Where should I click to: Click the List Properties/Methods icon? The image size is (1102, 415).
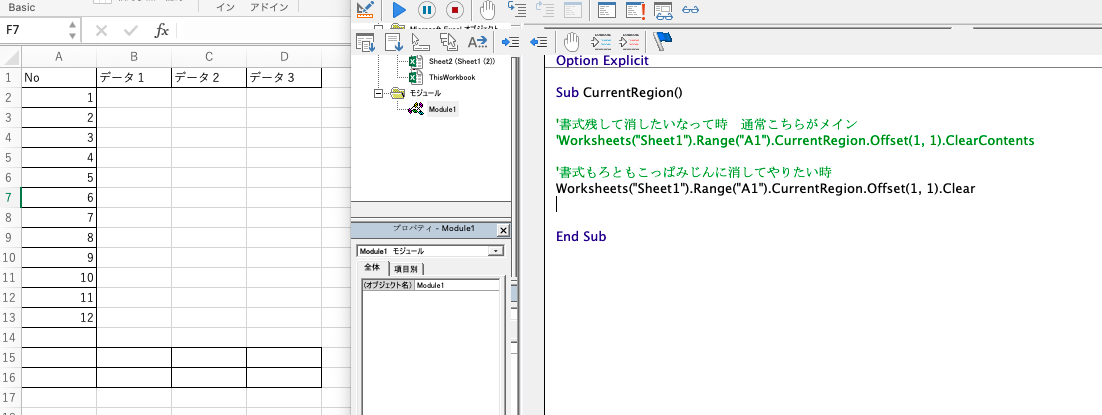365,42
